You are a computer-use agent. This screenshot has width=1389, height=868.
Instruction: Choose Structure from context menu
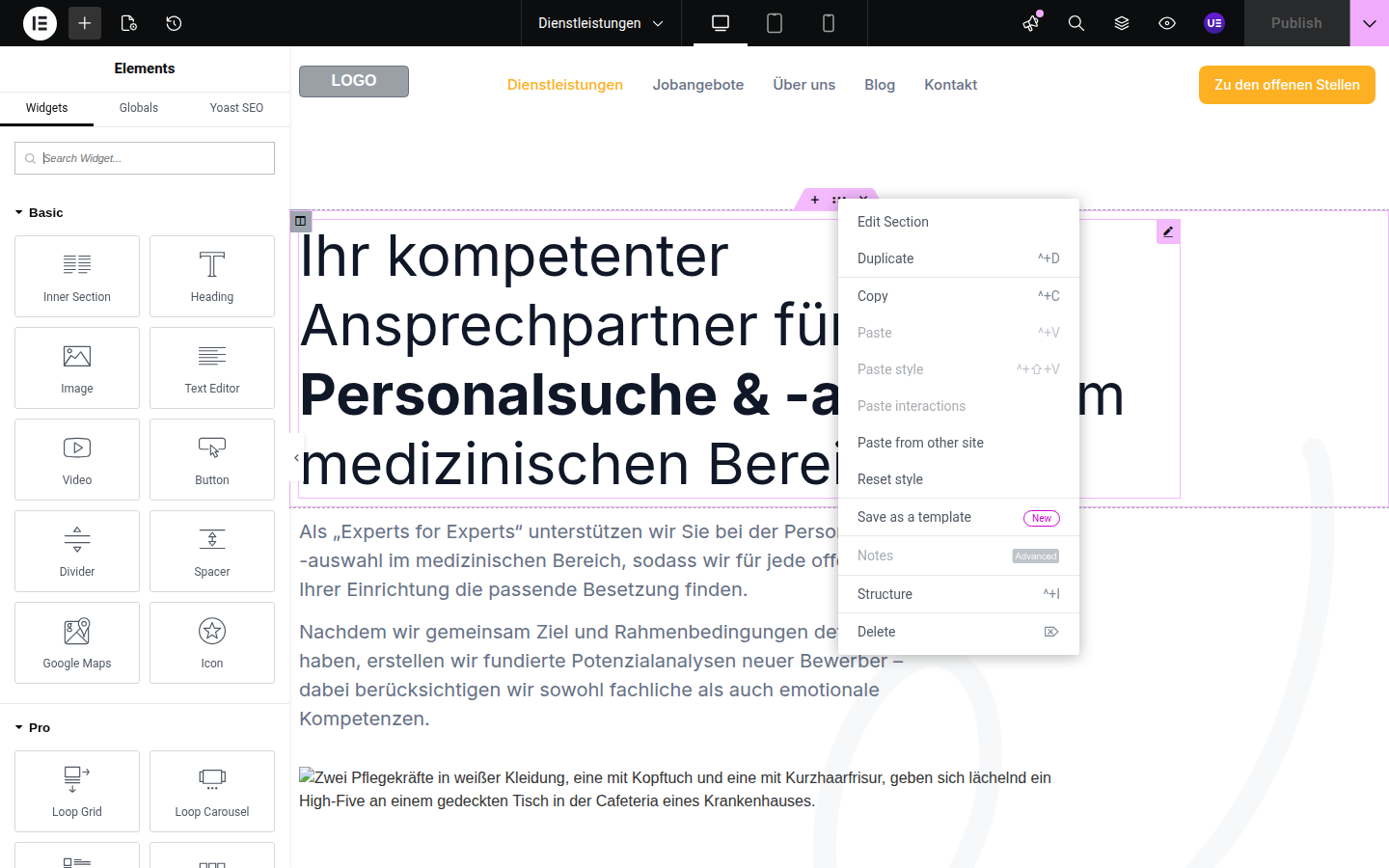coord(959,594)
